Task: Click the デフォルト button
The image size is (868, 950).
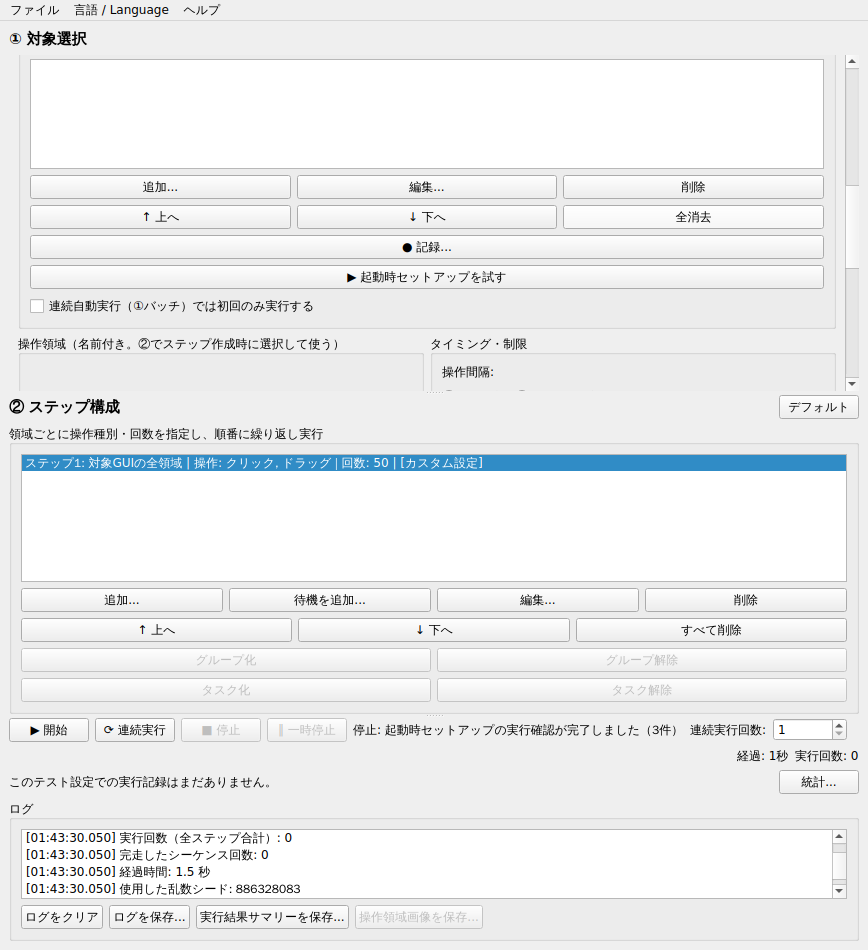Action: pos(818,407)
